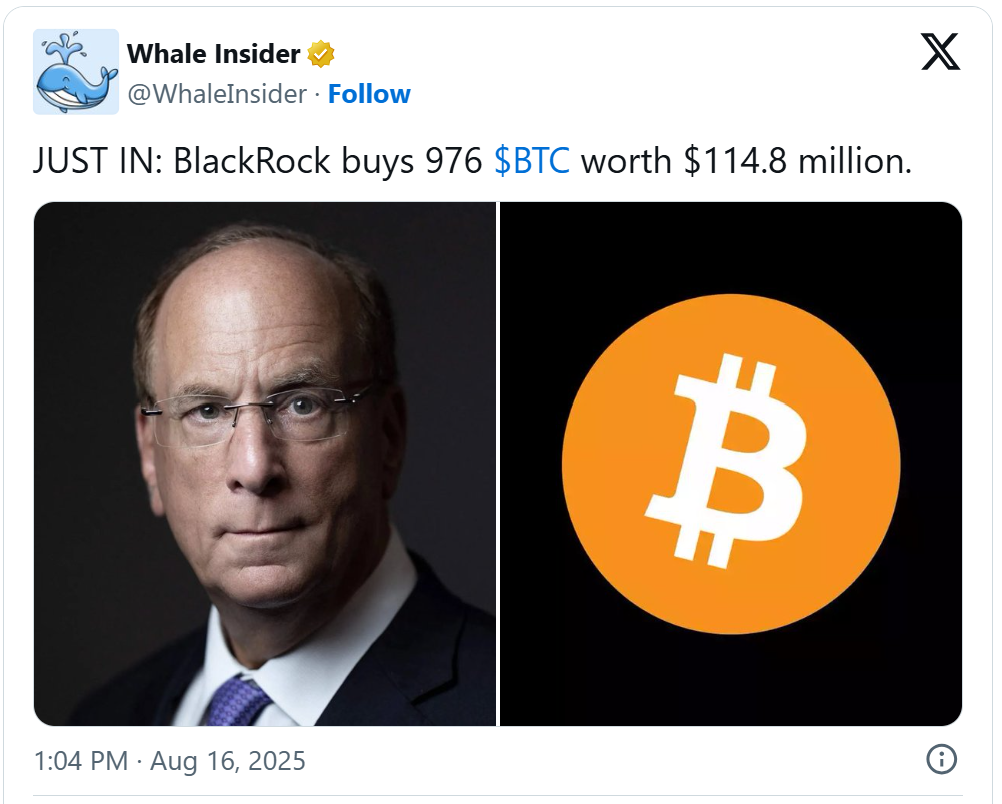
Task: Click the 1:04 PM time text
Action: [81, 761]
